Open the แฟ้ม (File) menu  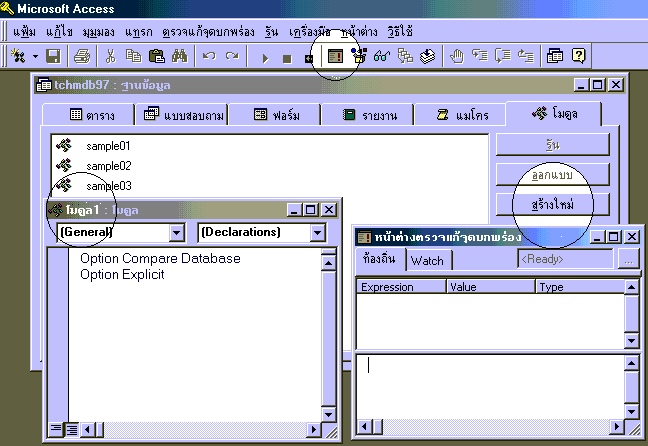(x=25, y=32)
